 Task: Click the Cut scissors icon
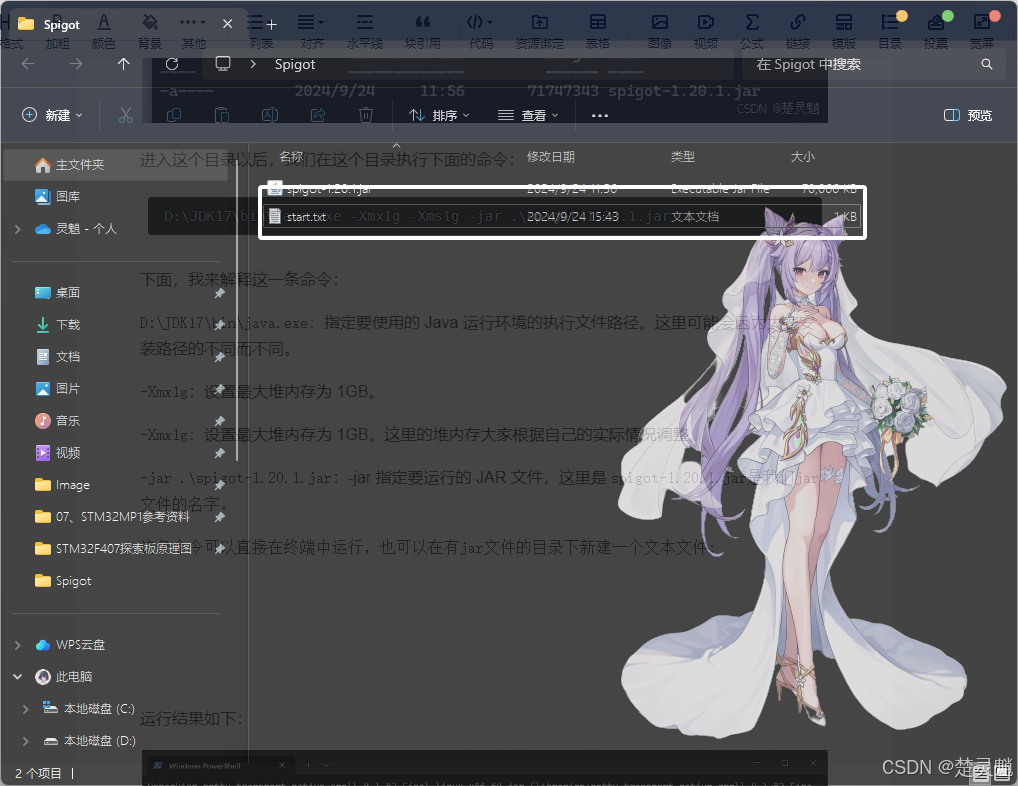pyautogui.click(x=126, y=115)
